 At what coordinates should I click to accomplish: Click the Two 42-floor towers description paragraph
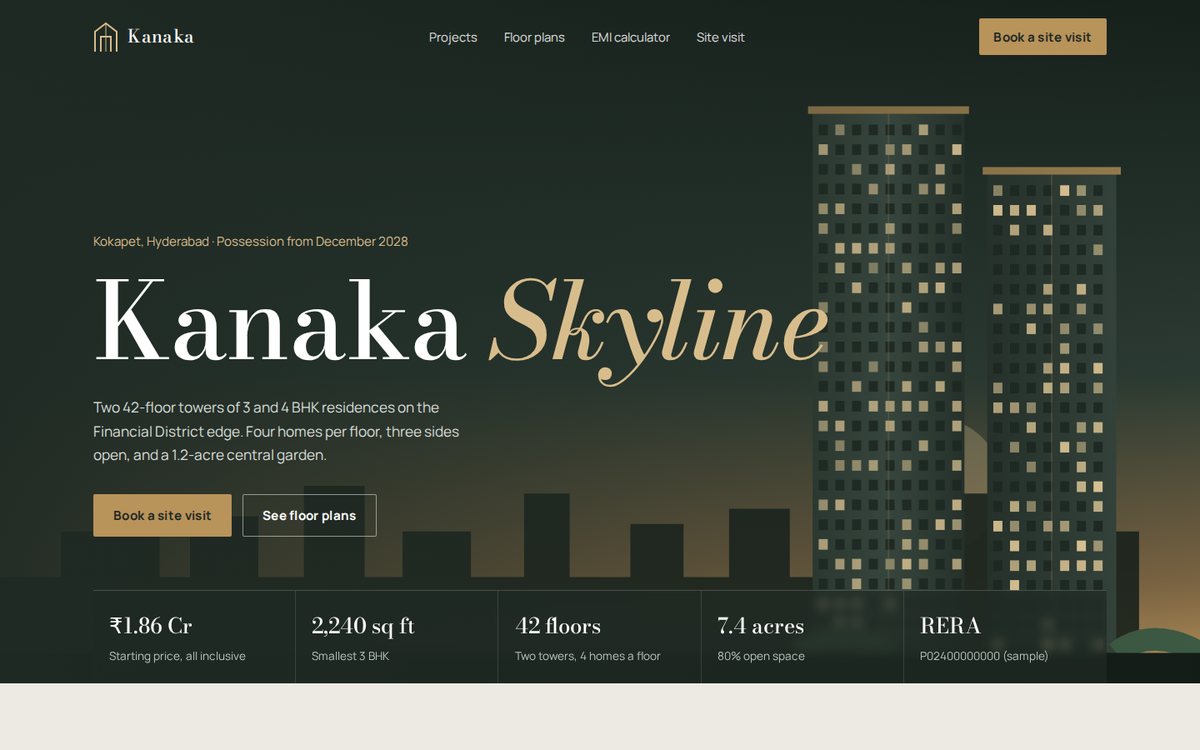coord(276,431)
